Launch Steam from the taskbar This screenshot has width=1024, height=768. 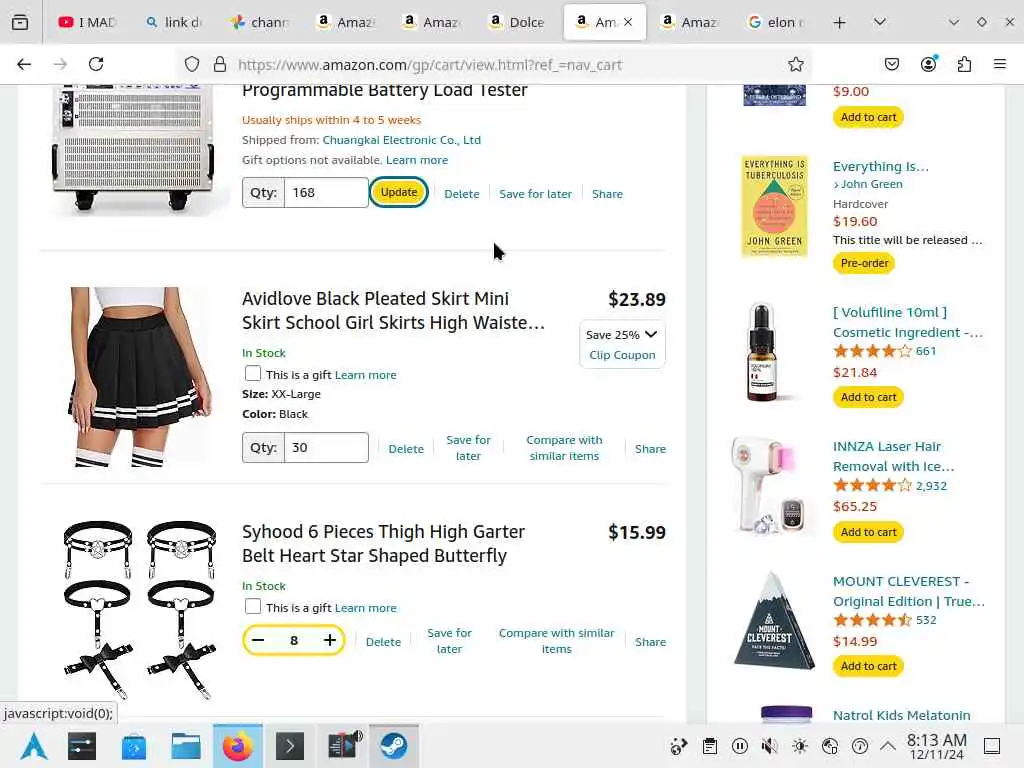click(x=394, y=746)
